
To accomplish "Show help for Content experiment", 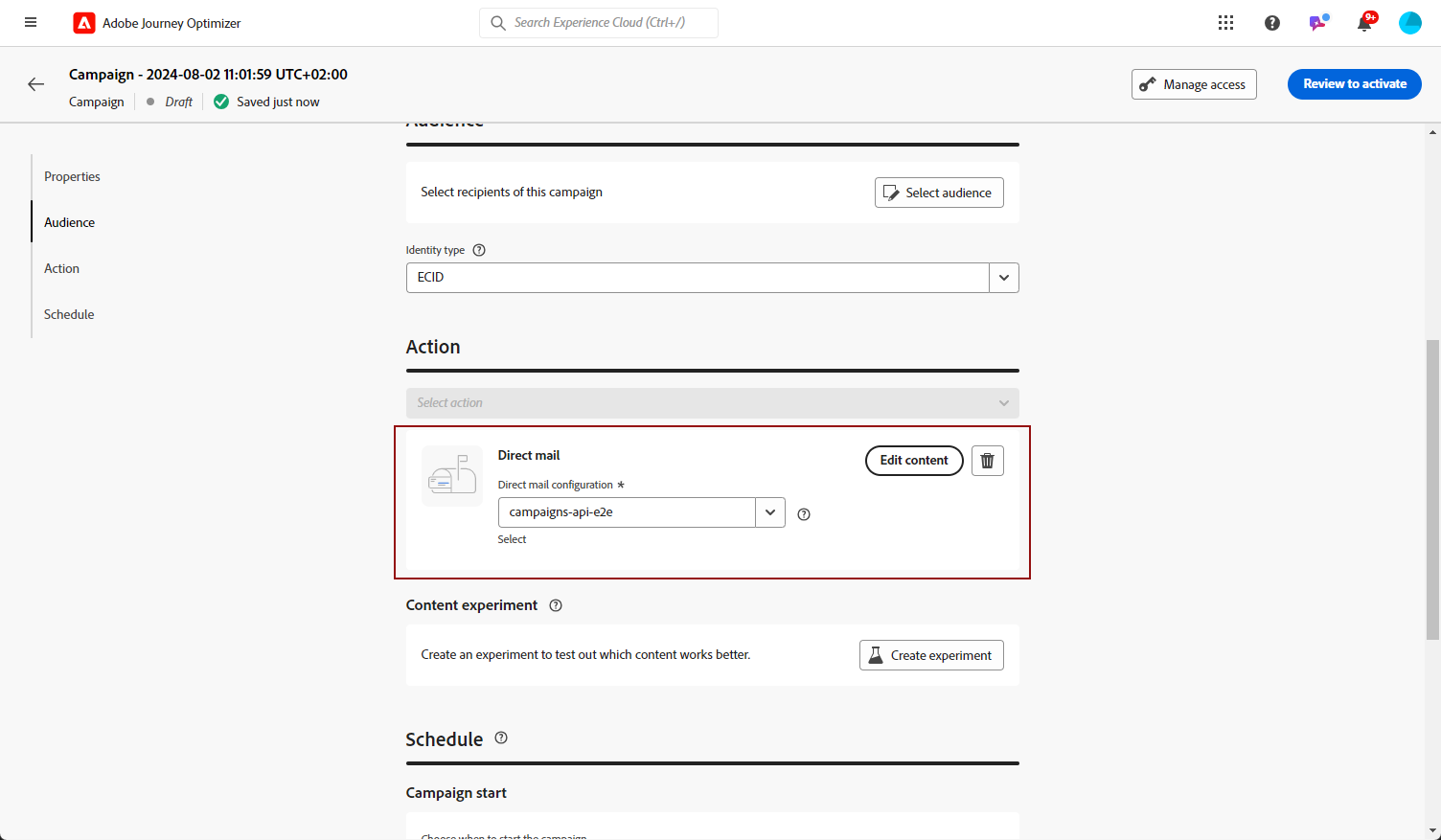I will [556, 605].
